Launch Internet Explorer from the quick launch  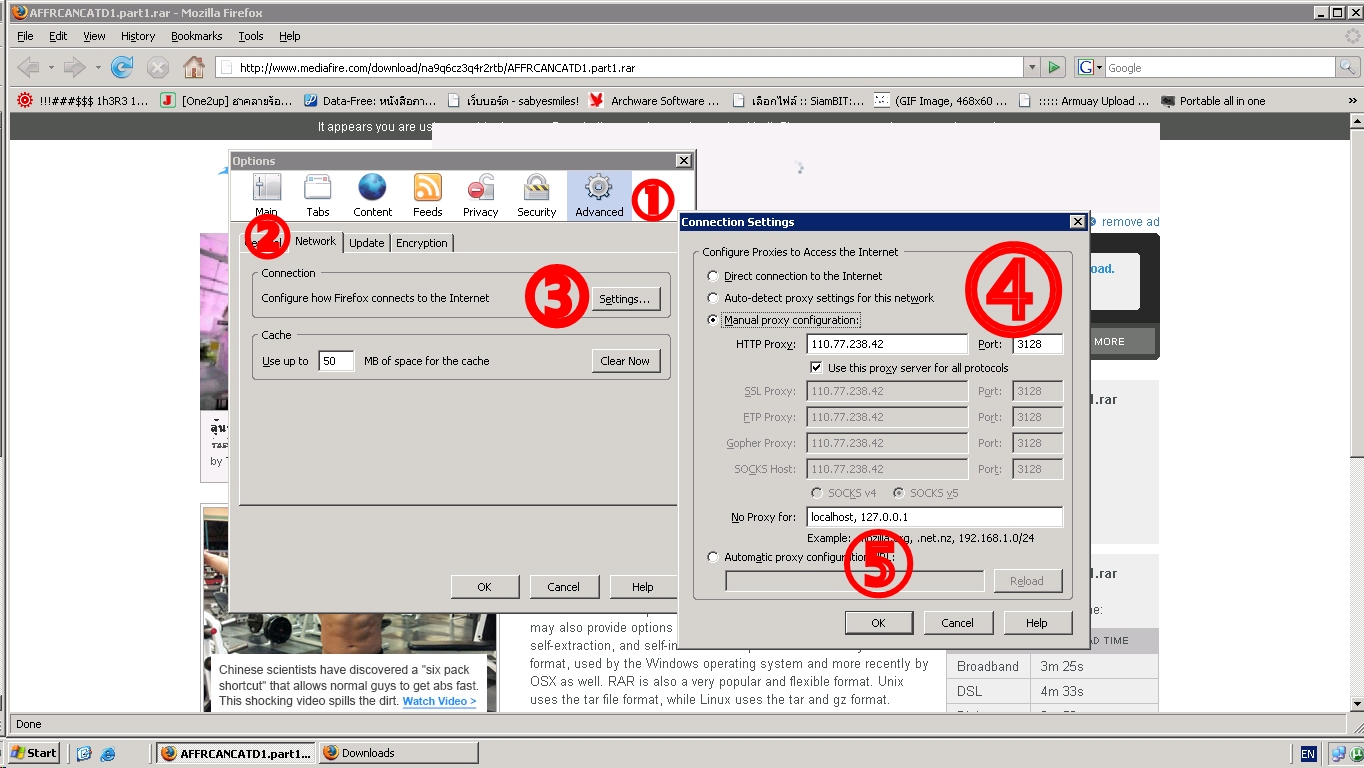coord(108,753)
